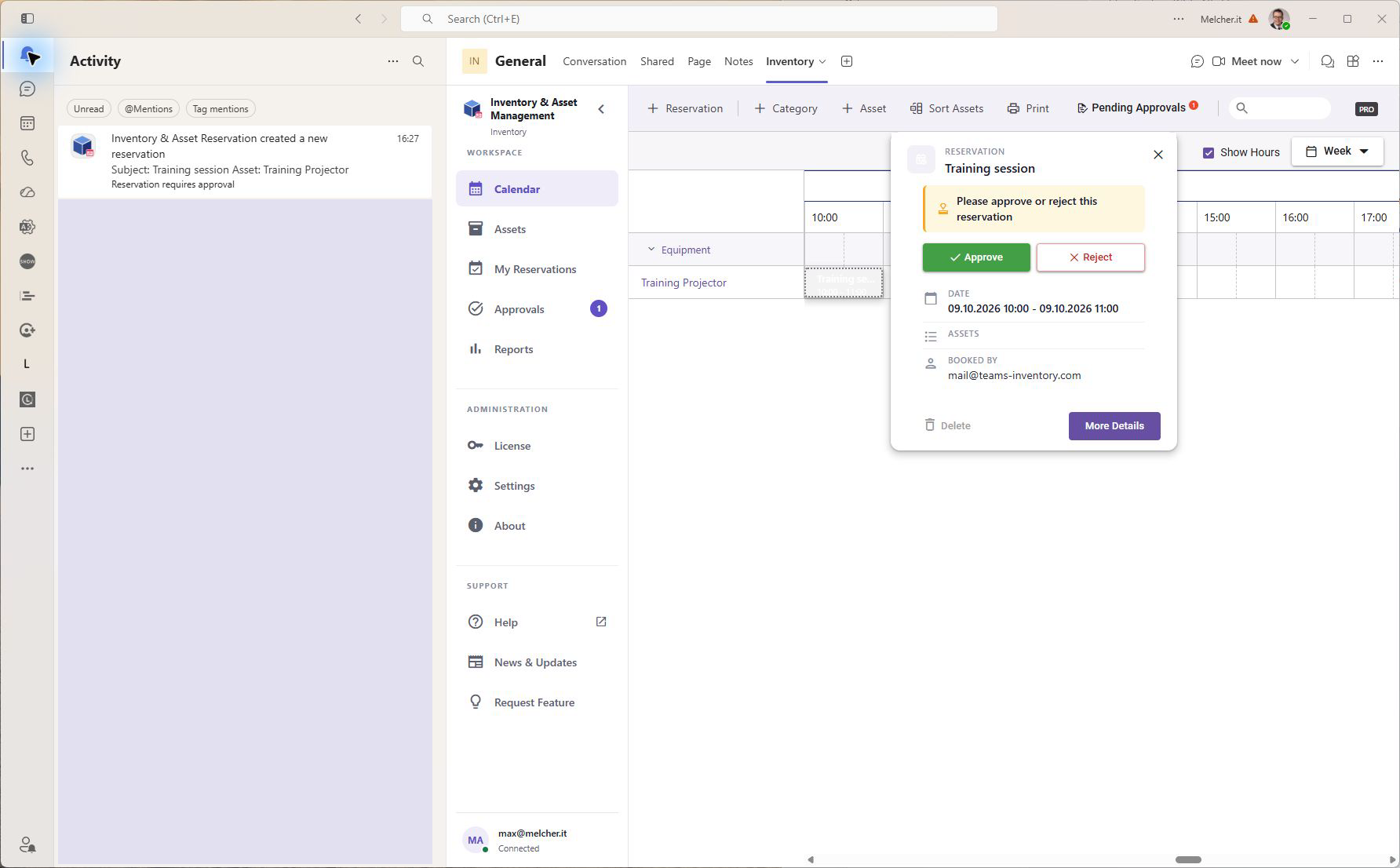This screenshot has width=1400, height=868.
Task: Open more apps ellipsis in Teams rail
Action: 27,469
